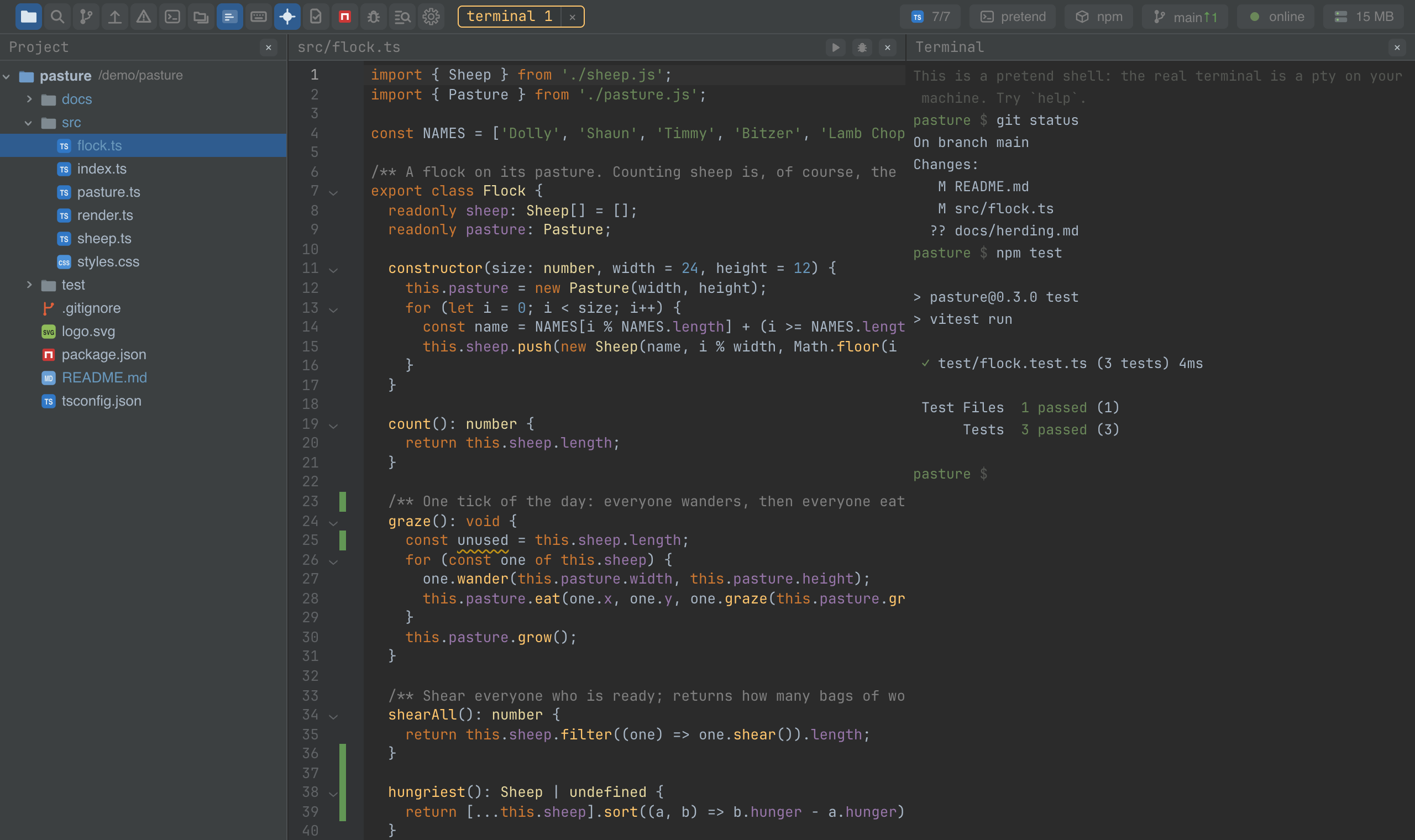Collapse the src folder

28,123
